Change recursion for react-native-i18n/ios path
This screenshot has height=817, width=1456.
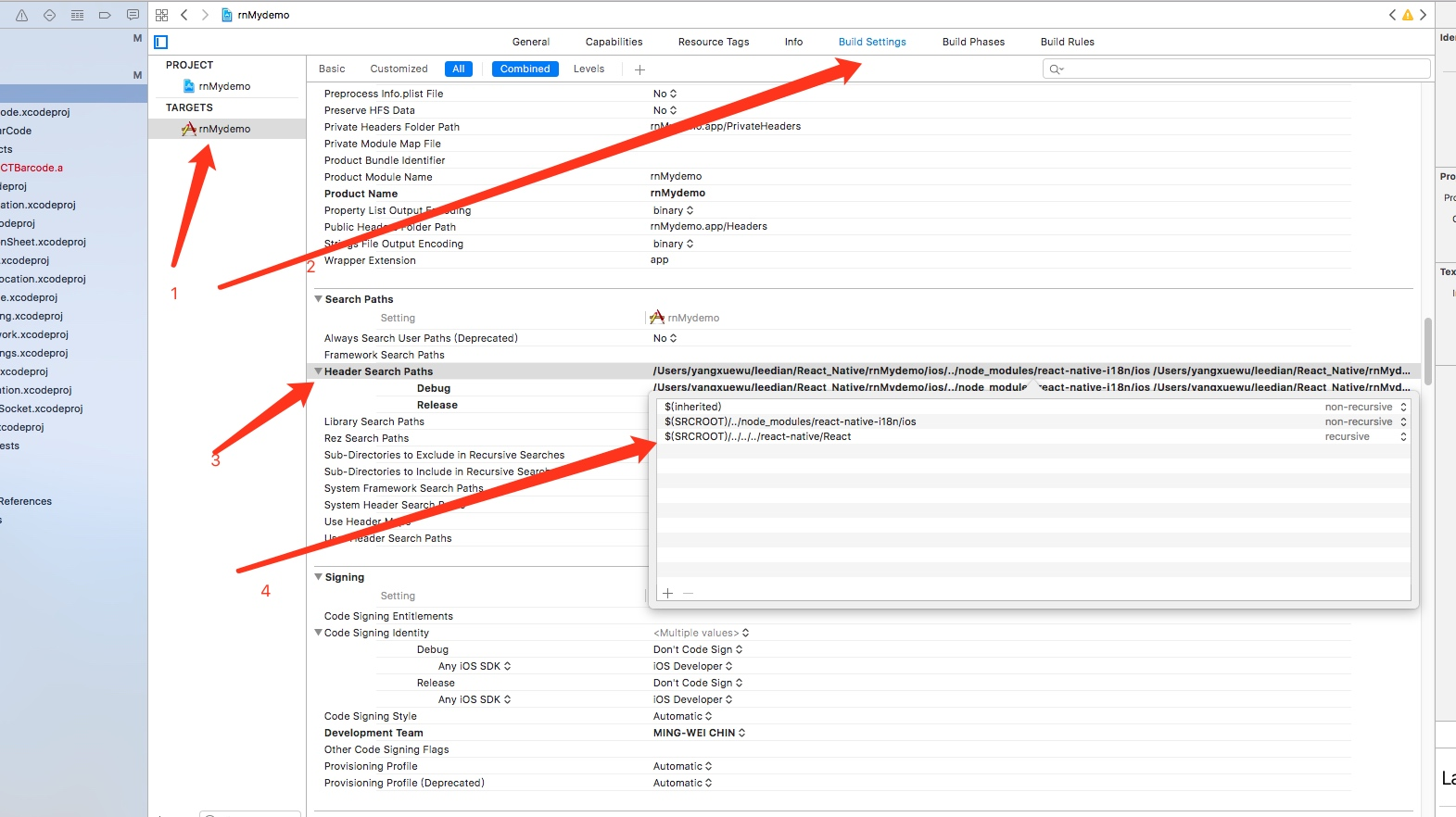click(1365, 421)
